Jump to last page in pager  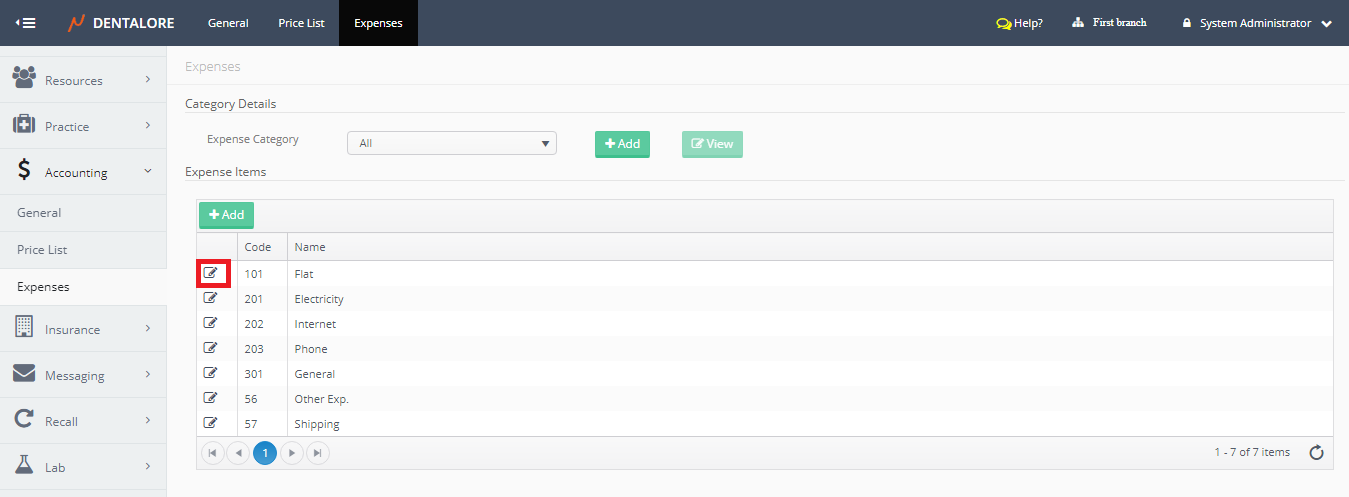(317, 453)
